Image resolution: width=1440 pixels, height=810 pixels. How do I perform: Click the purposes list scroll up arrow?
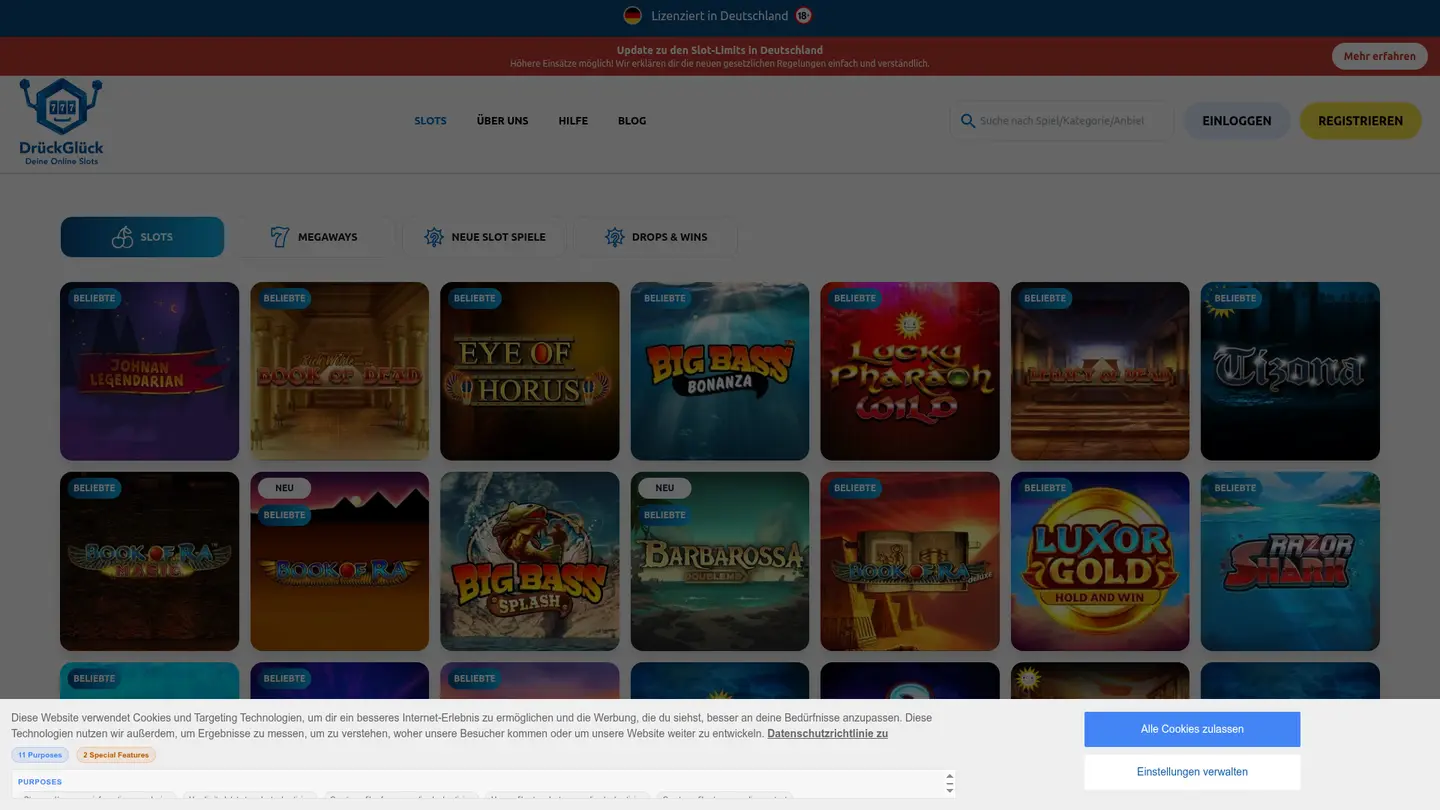950,776
